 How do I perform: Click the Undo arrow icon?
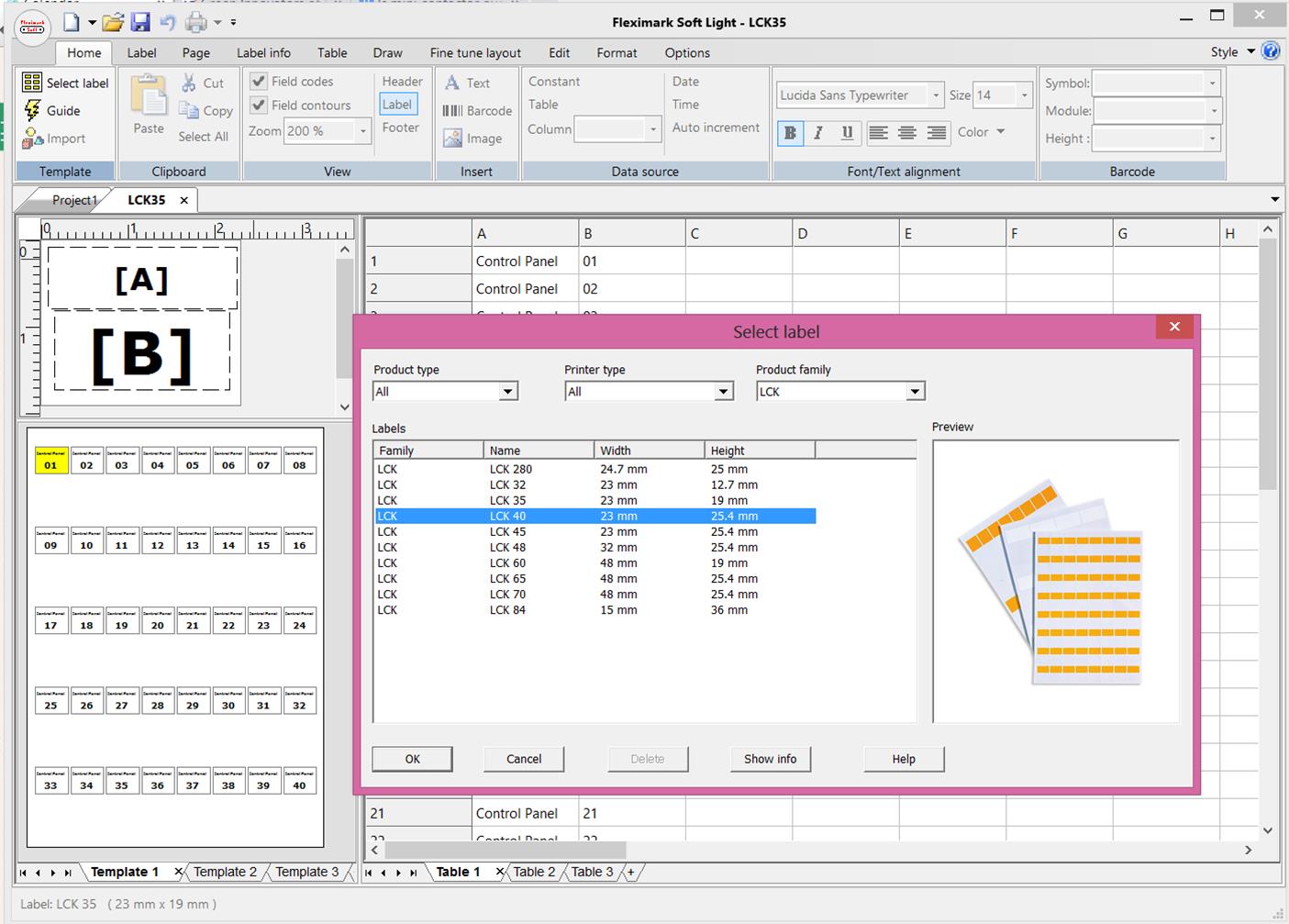(x=167, y=21)
